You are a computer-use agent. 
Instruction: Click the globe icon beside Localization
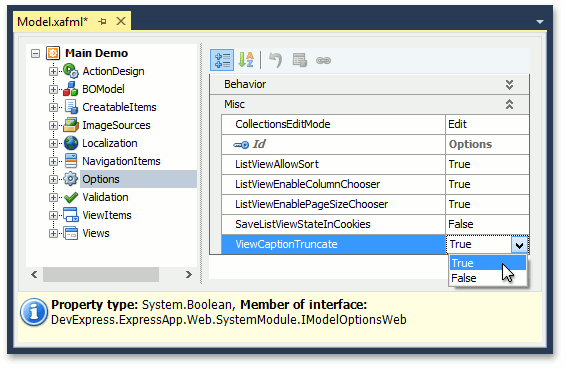[71, 143]
